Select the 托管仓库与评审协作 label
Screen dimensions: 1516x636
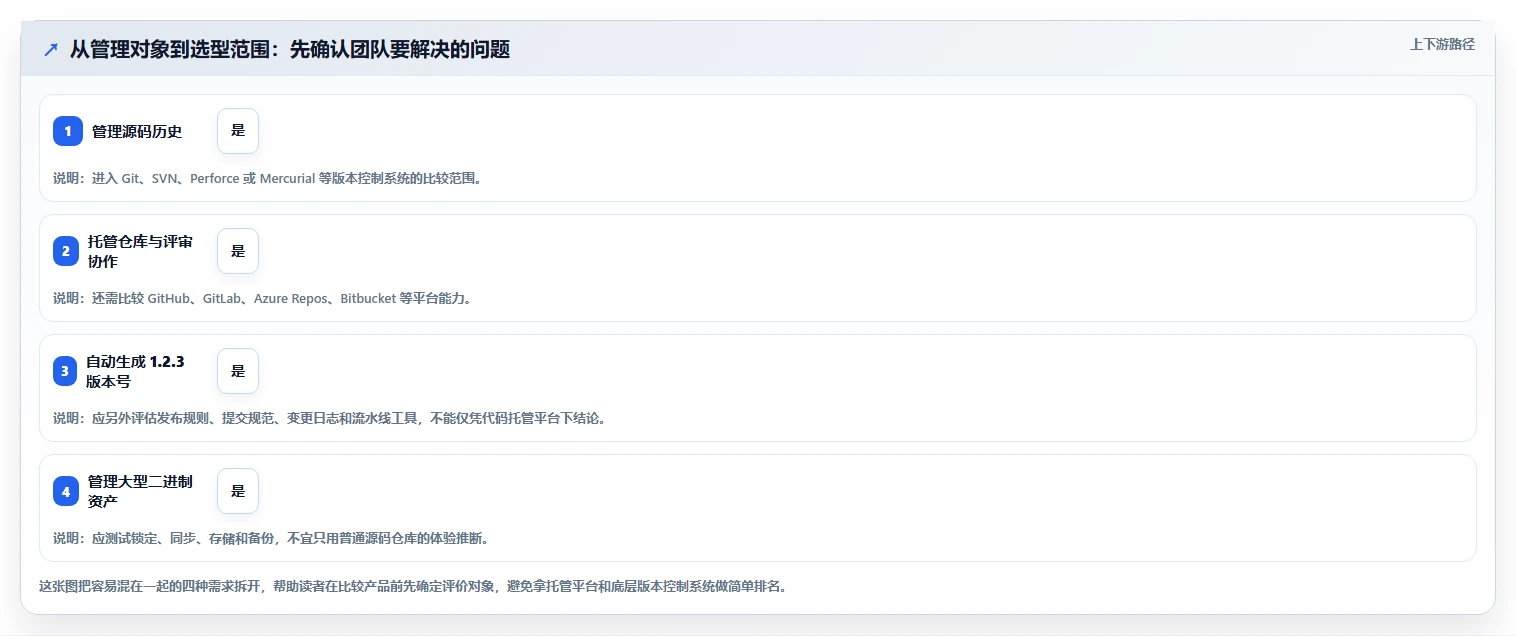click(x=141, y=251)
